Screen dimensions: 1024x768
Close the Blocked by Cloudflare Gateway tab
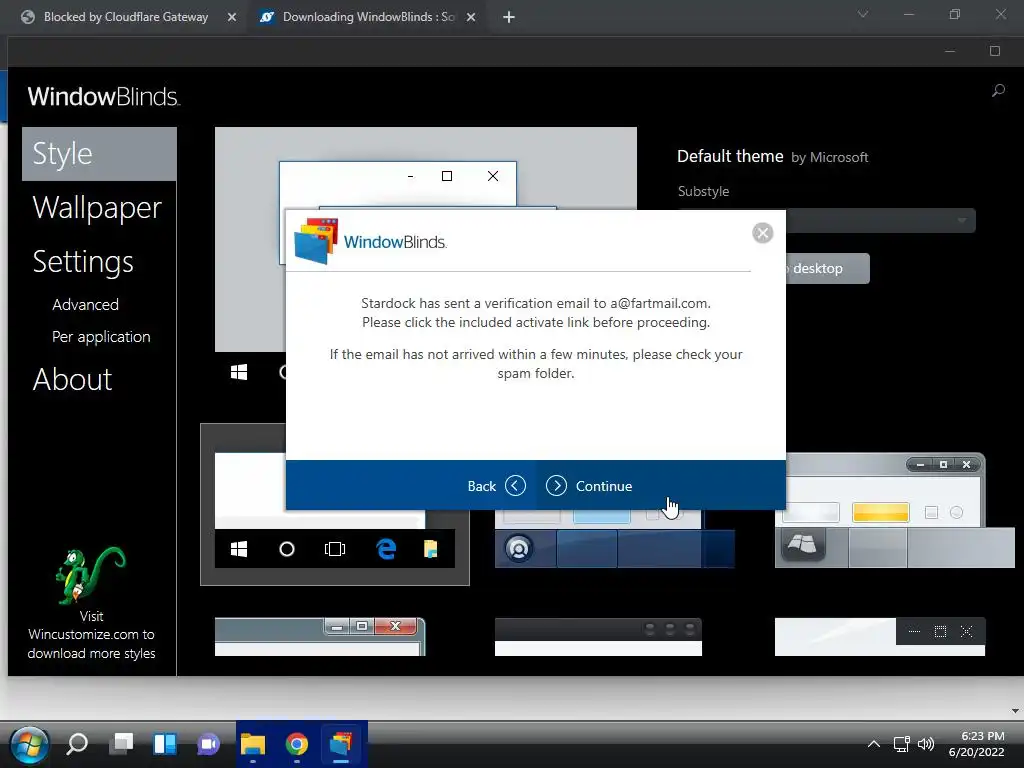coord(232,18)
